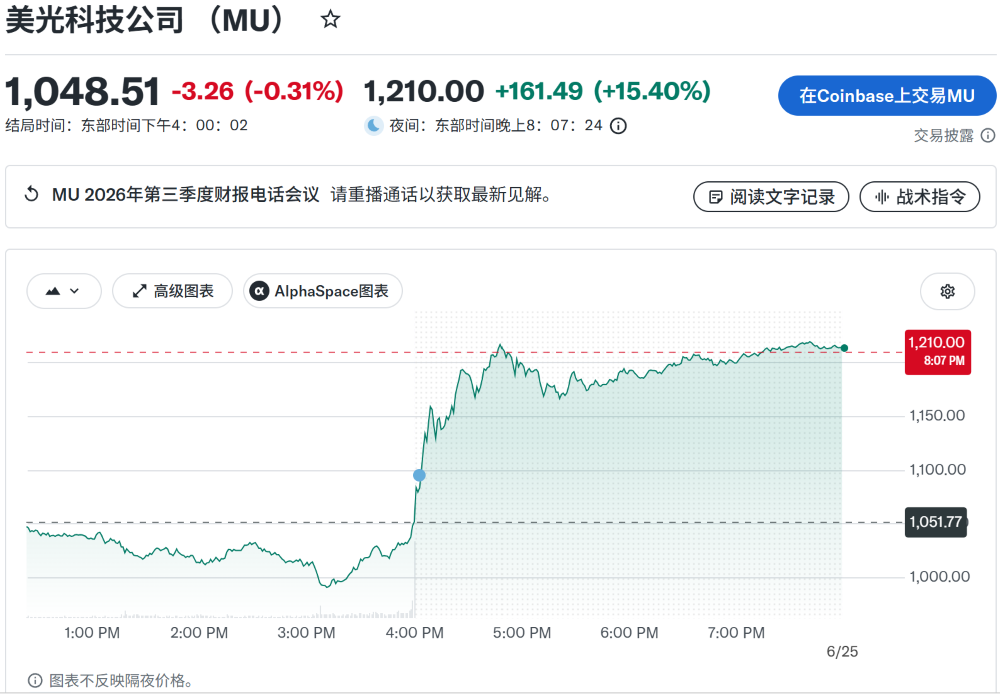Click the moon icon next to 夜间
The image size is (1000, 695).
374,126
